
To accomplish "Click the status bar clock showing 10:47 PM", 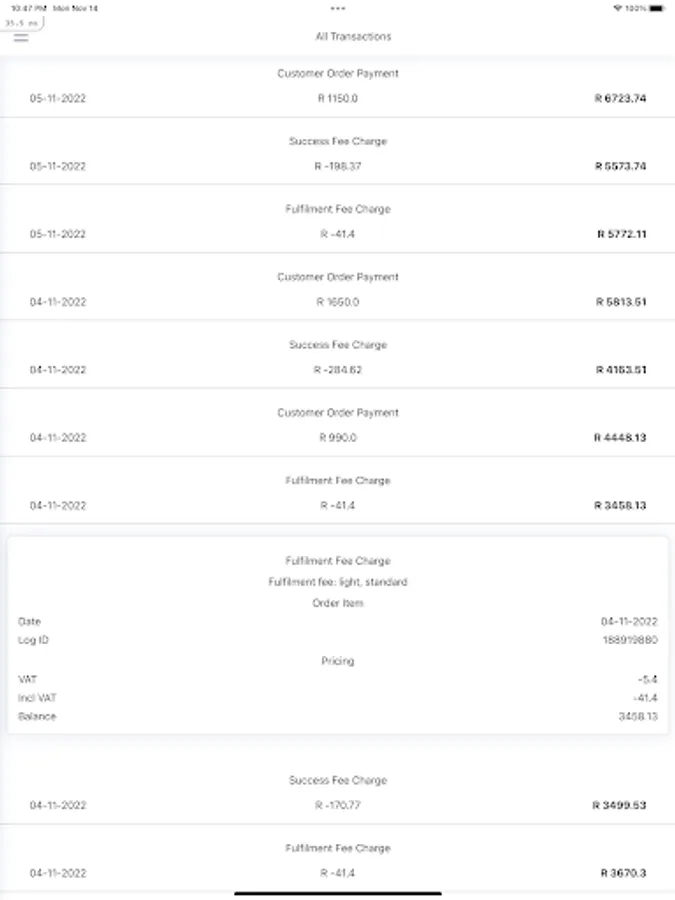I will pos(26,8).
